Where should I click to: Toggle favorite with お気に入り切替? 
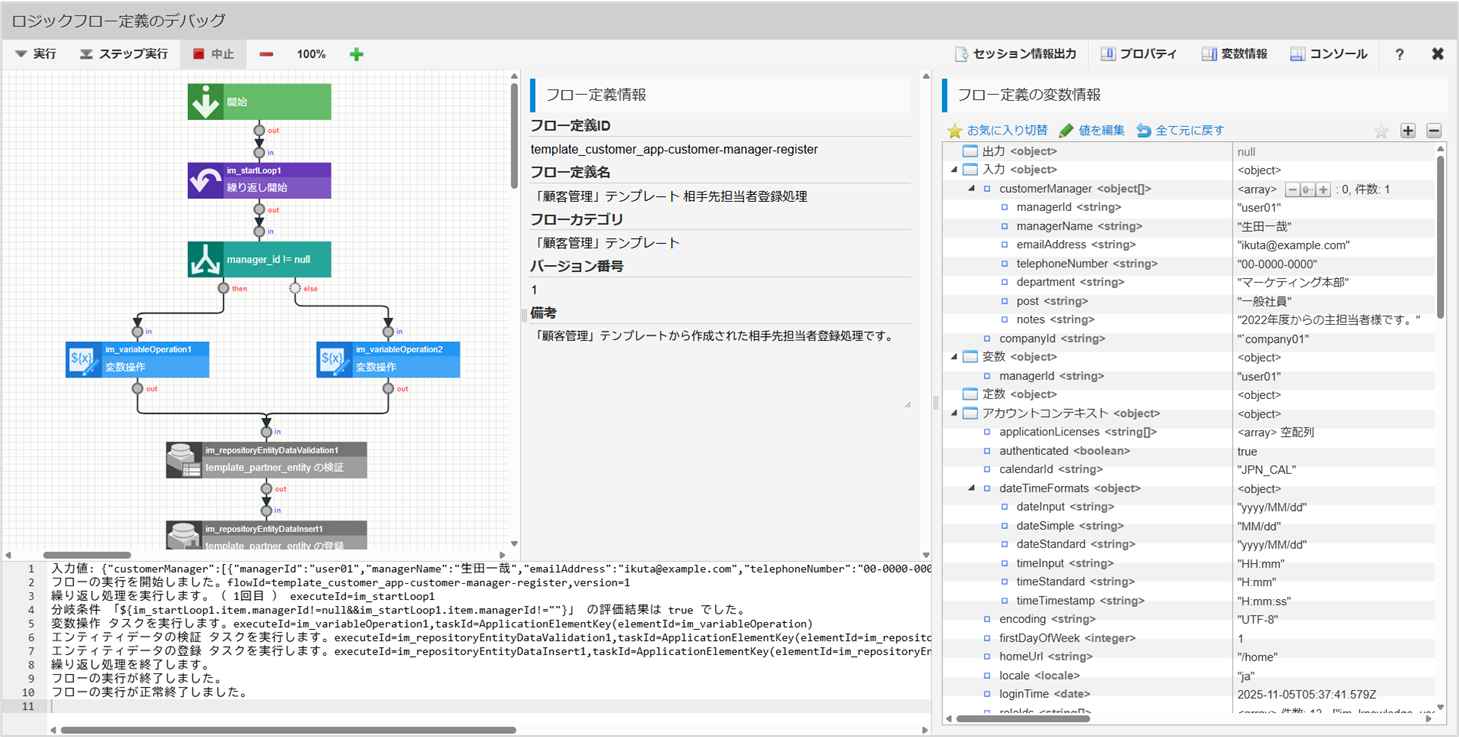tap(997, 131)
